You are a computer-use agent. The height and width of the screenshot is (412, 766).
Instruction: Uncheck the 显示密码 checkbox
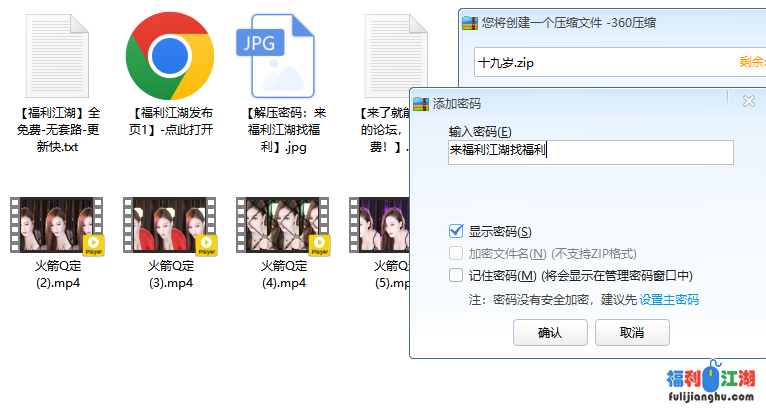pyautogui.click(x=457, y=232)
